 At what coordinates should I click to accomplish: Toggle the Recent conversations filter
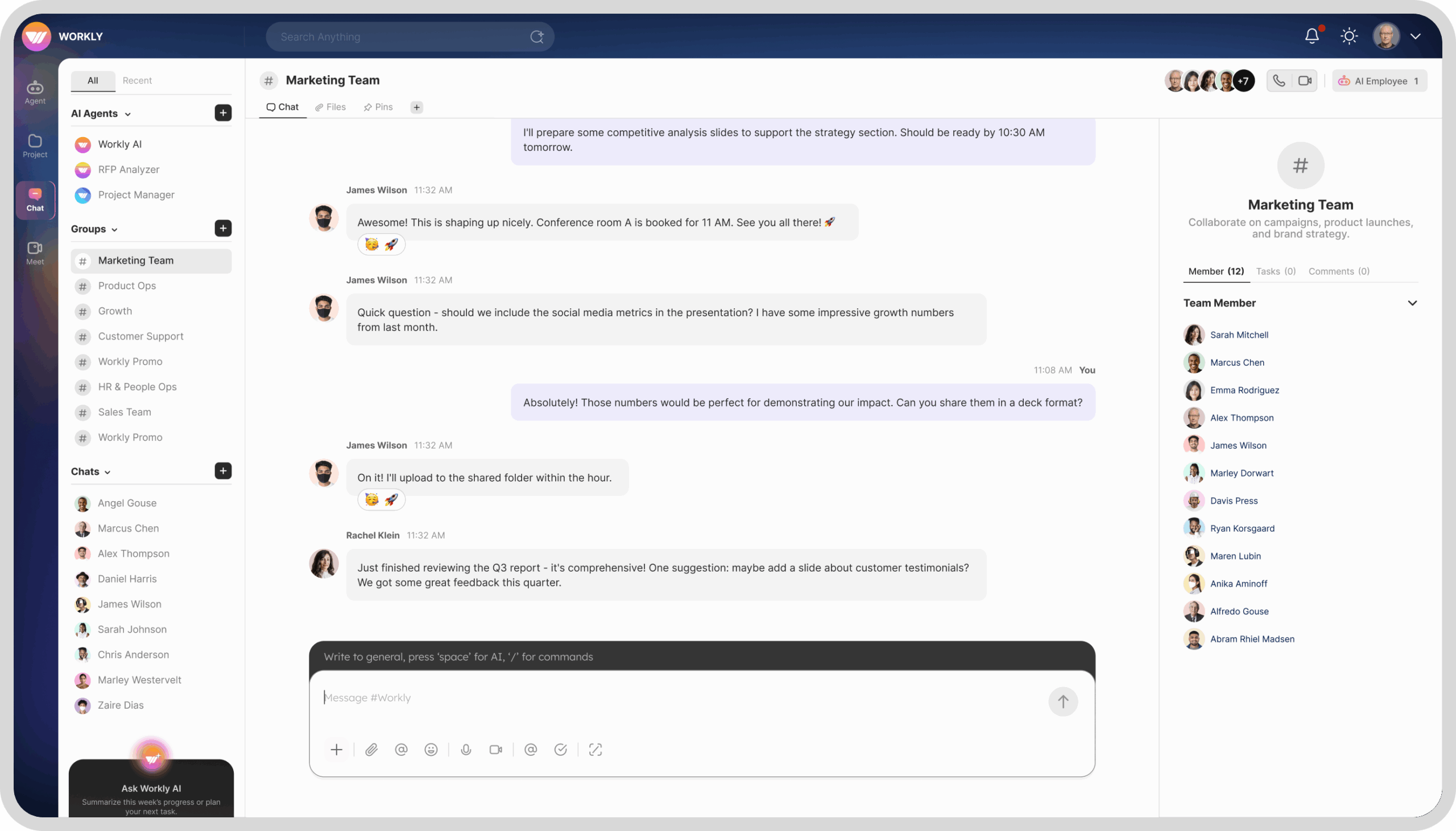coord(137,80)
